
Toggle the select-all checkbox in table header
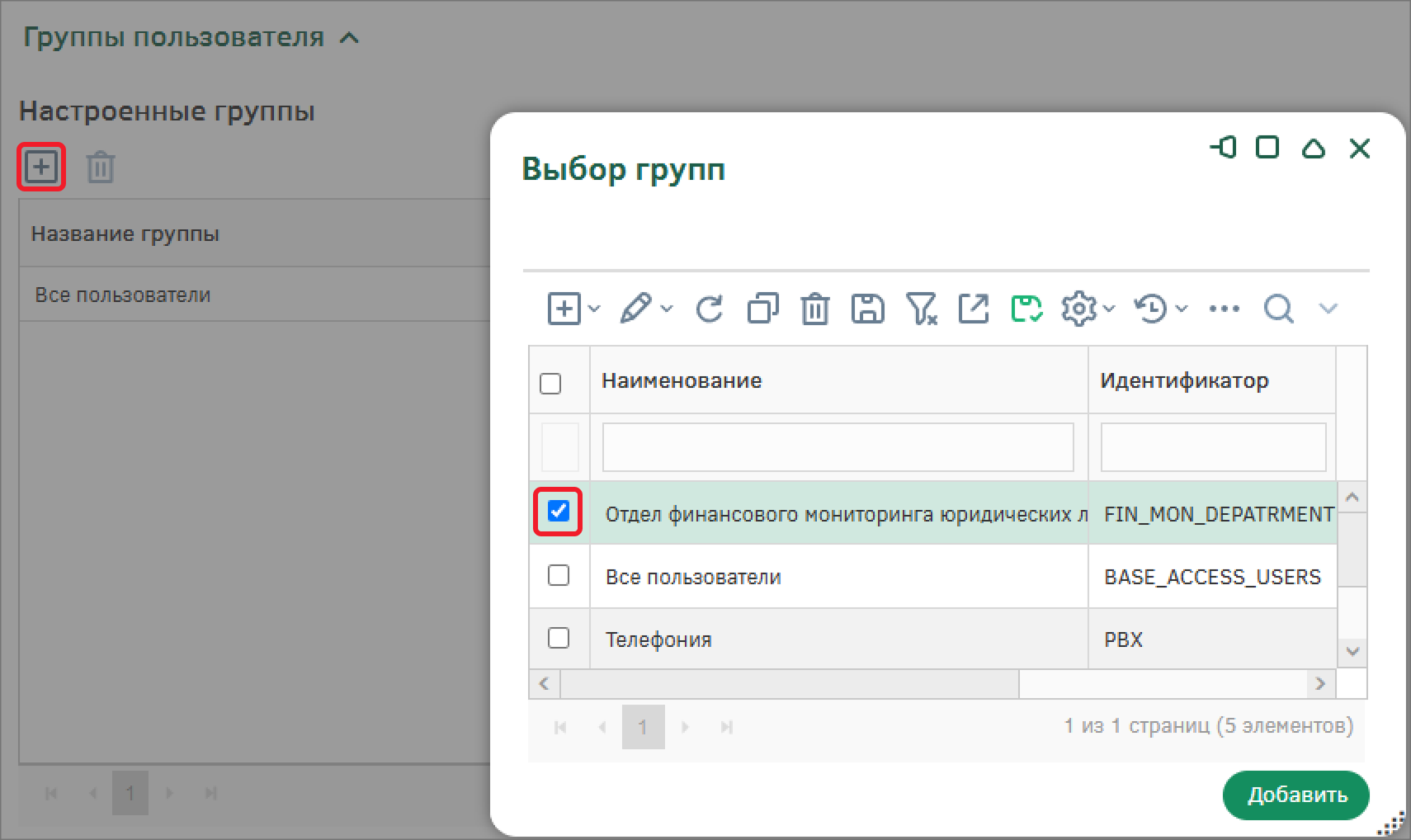(550, 384)
